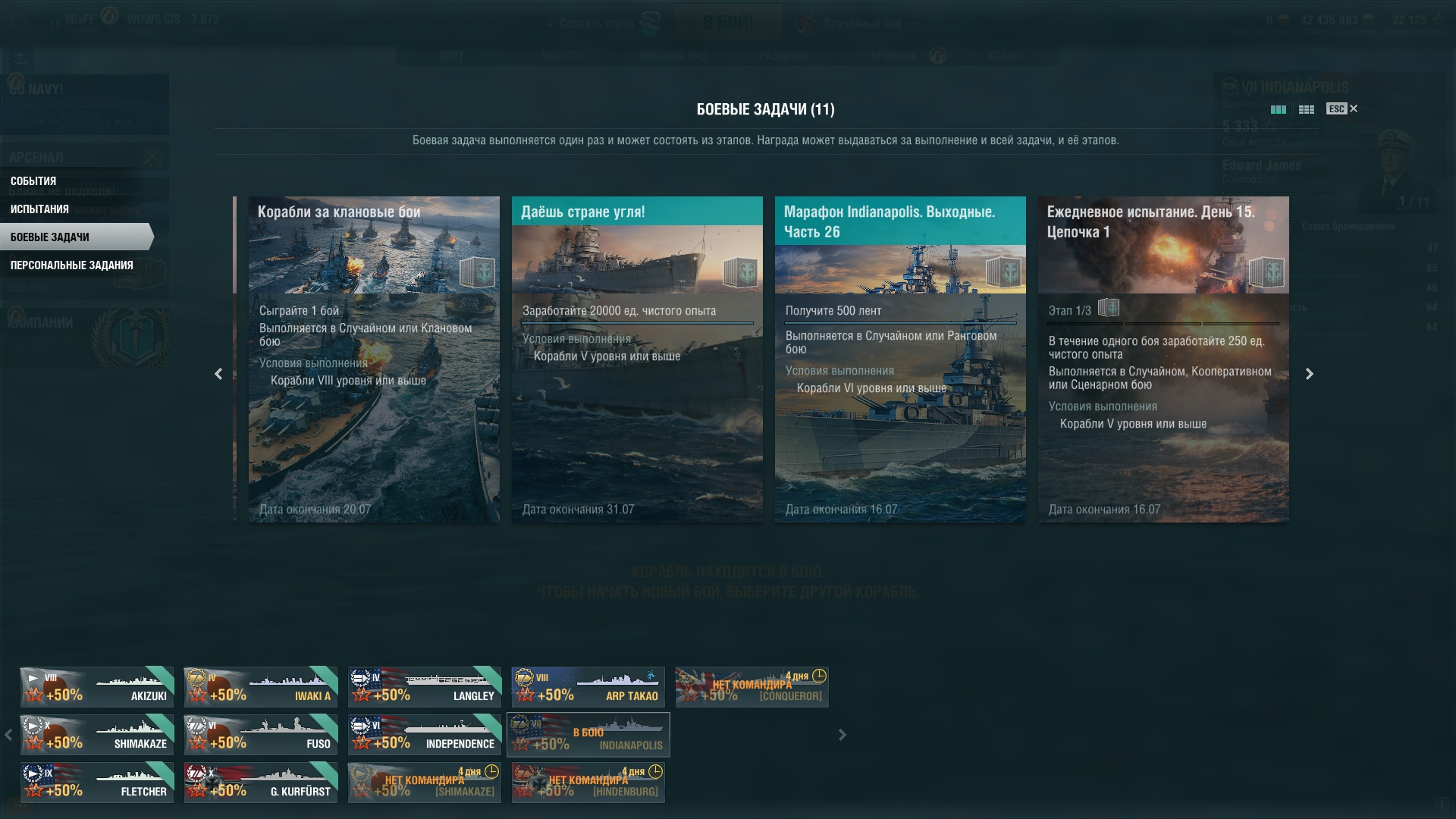
Task: Click the Этап 1/3 progress bar
Action: point(1163,324)
